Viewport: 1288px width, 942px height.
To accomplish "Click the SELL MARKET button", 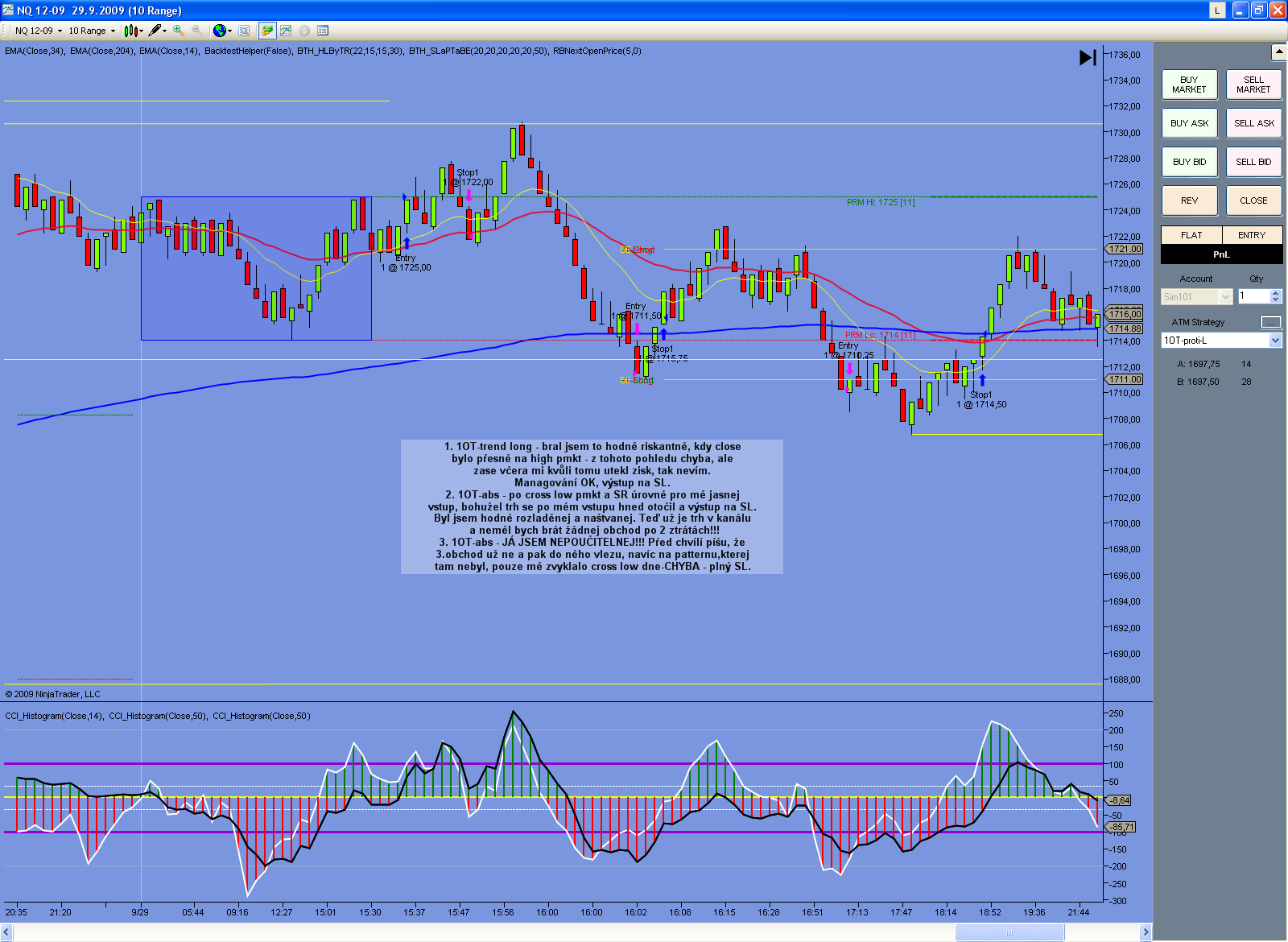I will click(x=1253, y=85).
